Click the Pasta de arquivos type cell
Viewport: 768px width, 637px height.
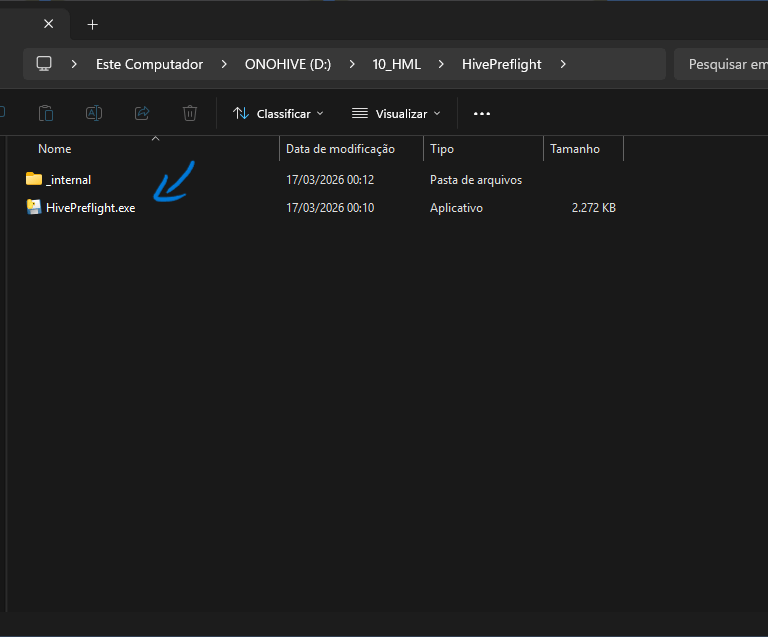pyautogui.click(x=476, y=180)
